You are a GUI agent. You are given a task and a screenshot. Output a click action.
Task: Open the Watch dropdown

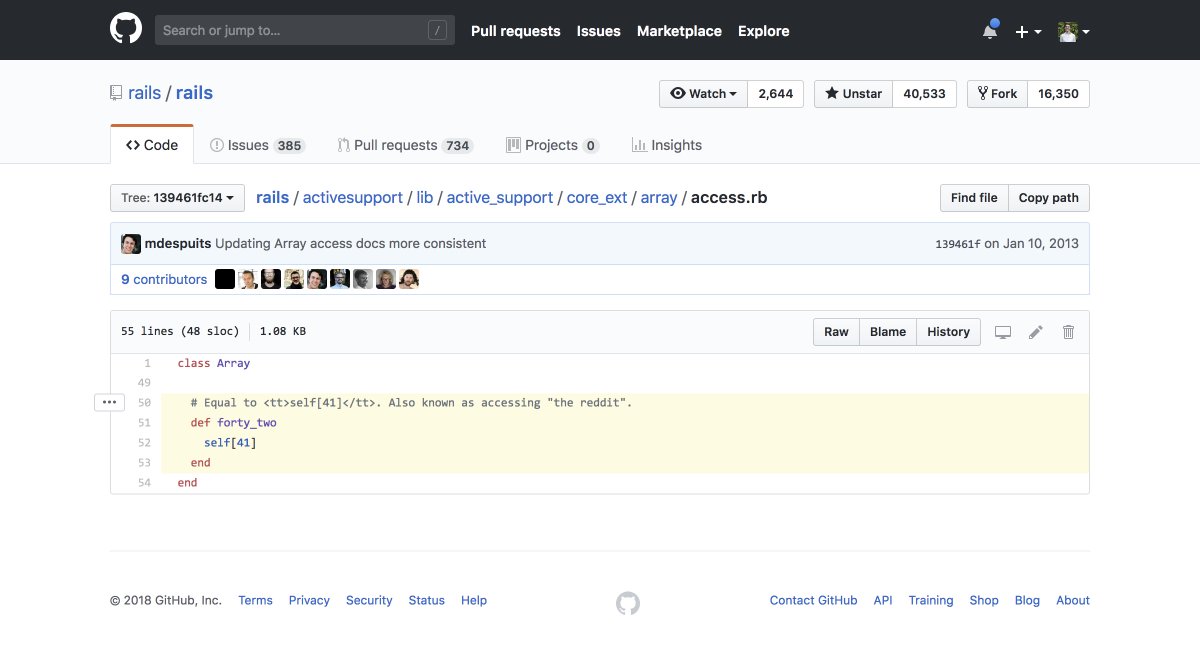click(704, 94)
